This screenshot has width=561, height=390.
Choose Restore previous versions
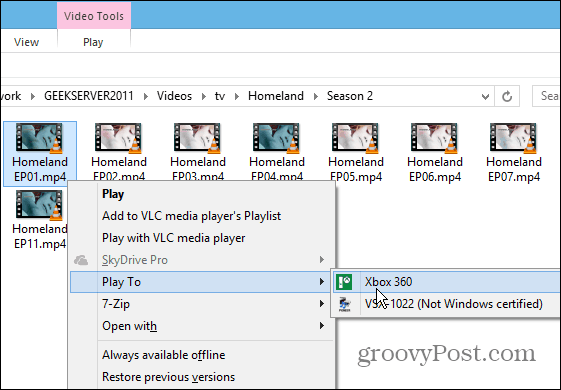202,377
